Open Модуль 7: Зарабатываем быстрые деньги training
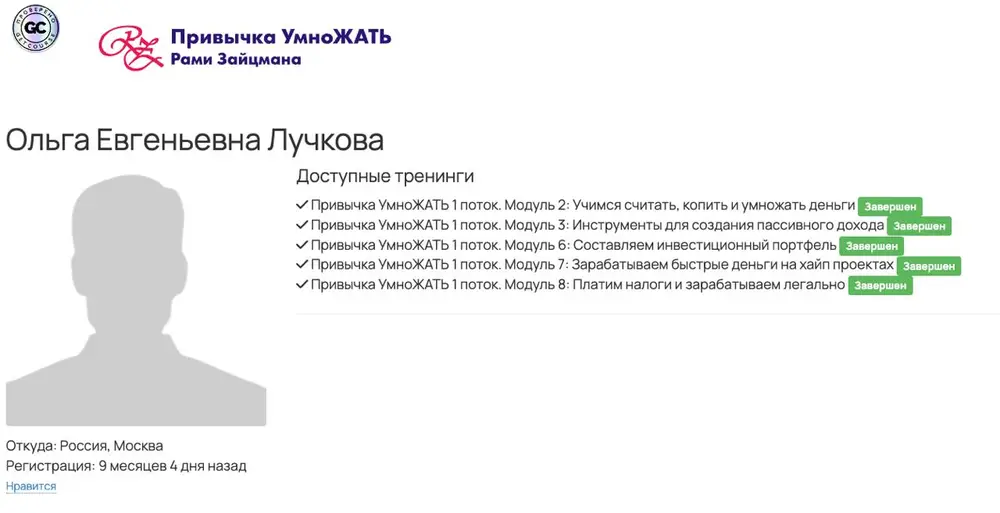This screenshot has height=513, width=1000. coord(602,265)
